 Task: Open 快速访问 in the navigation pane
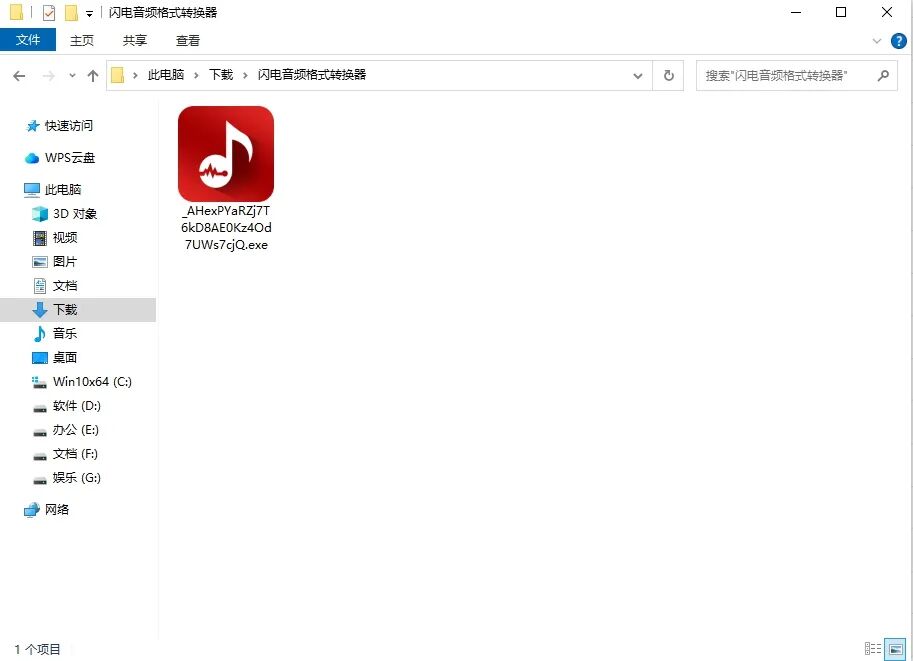(69, 126)
